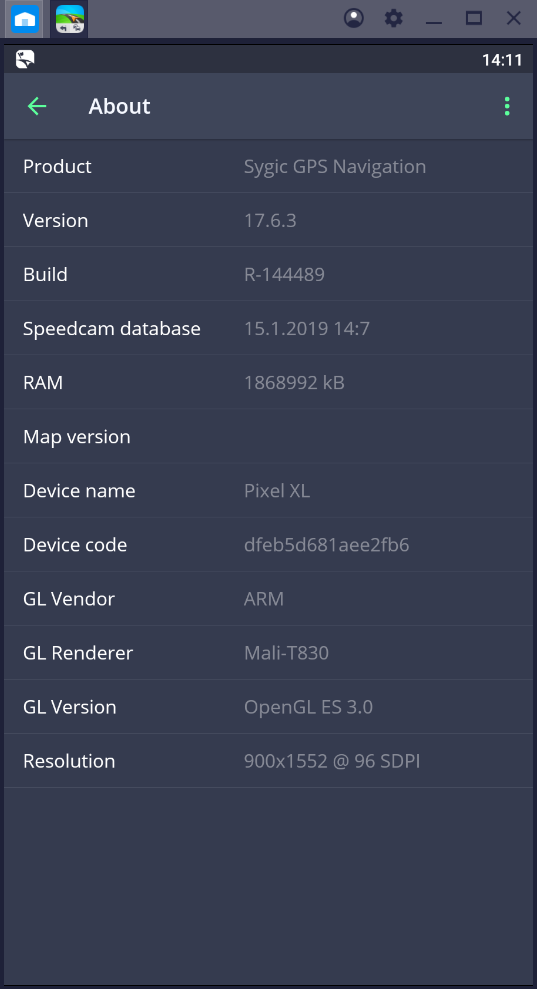Select the Sygic app tab
The image size is (537, 989).
(69, 19)
